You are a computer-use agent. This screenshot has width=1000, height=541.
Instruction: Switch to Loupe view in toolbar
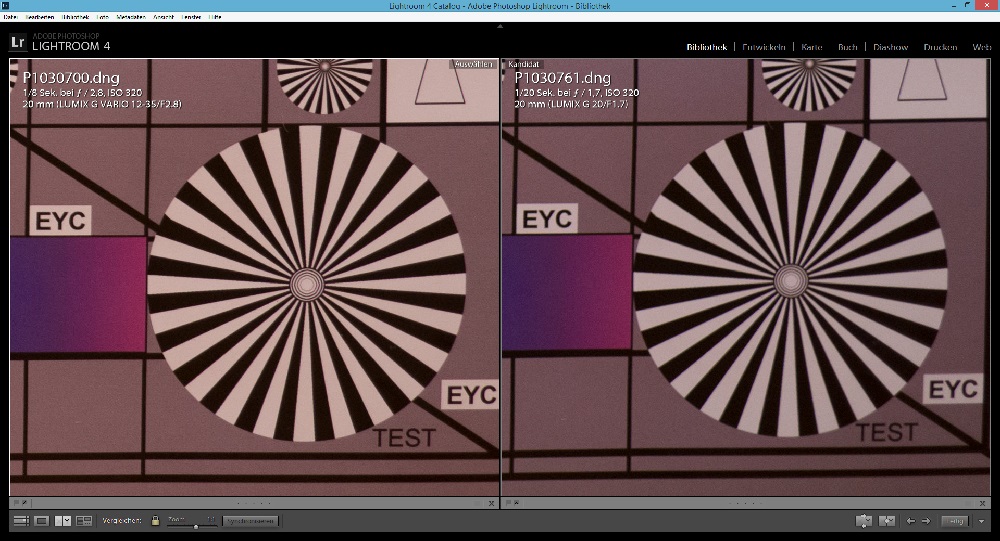[42, 521]
